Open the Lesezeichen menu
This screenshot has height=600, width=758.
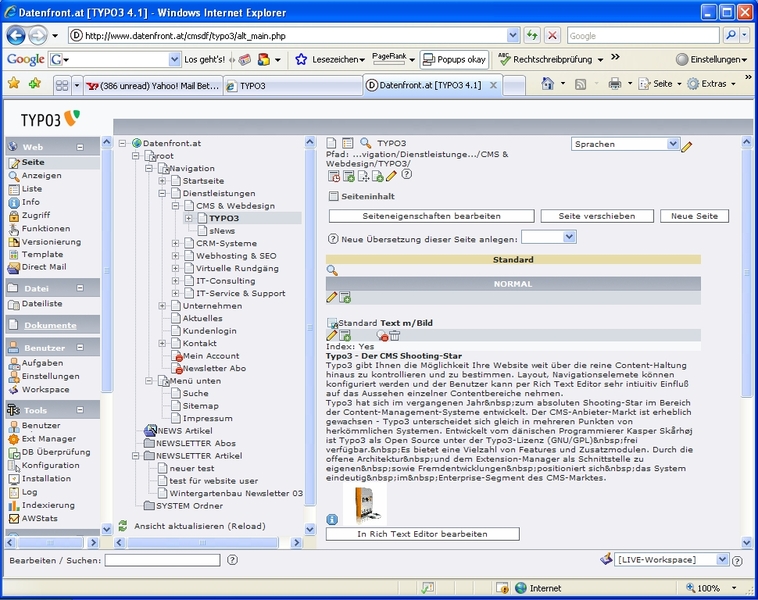331,59
